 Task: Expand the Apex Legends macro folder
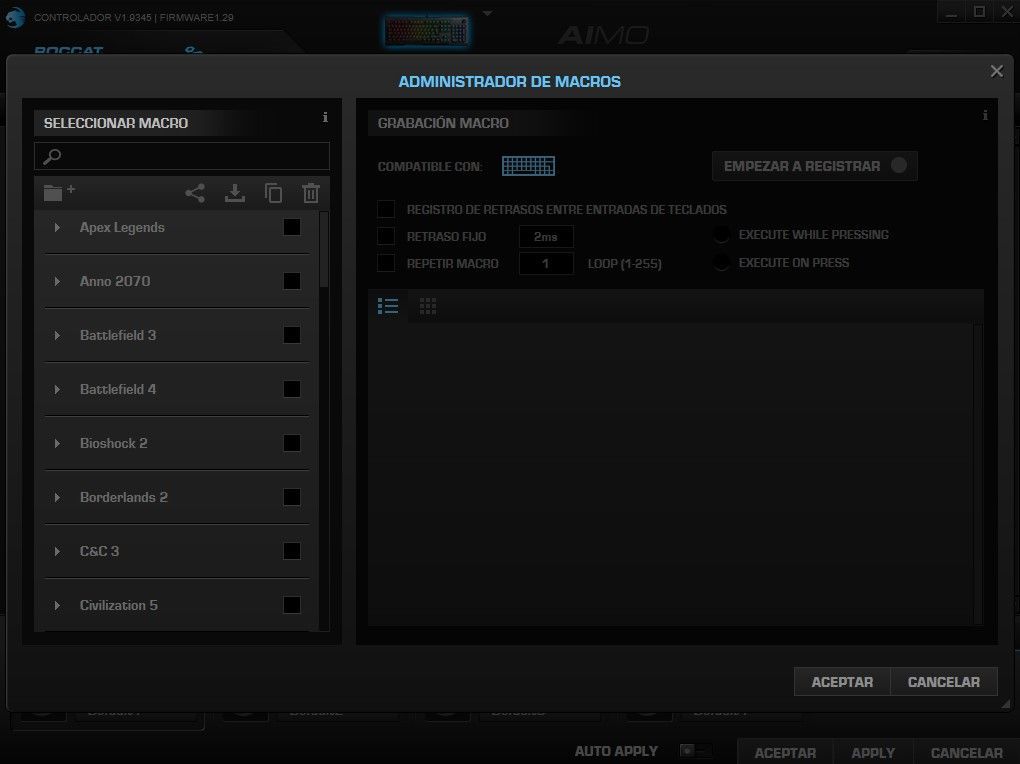(x=57, y=228)
